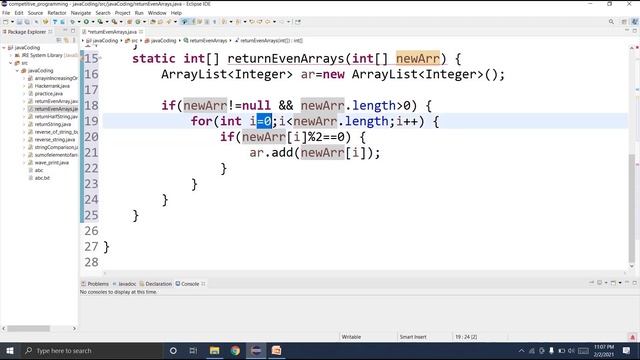The width and height of the screenshot is (640, 360).
Task: Open the Window menu
Action: 157,13
